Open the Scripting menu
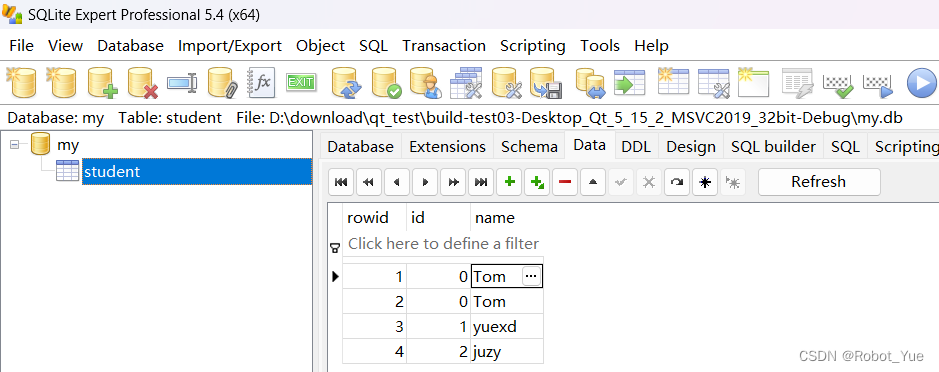Screen dimensions: 939x372 click(x=532, y=46)
